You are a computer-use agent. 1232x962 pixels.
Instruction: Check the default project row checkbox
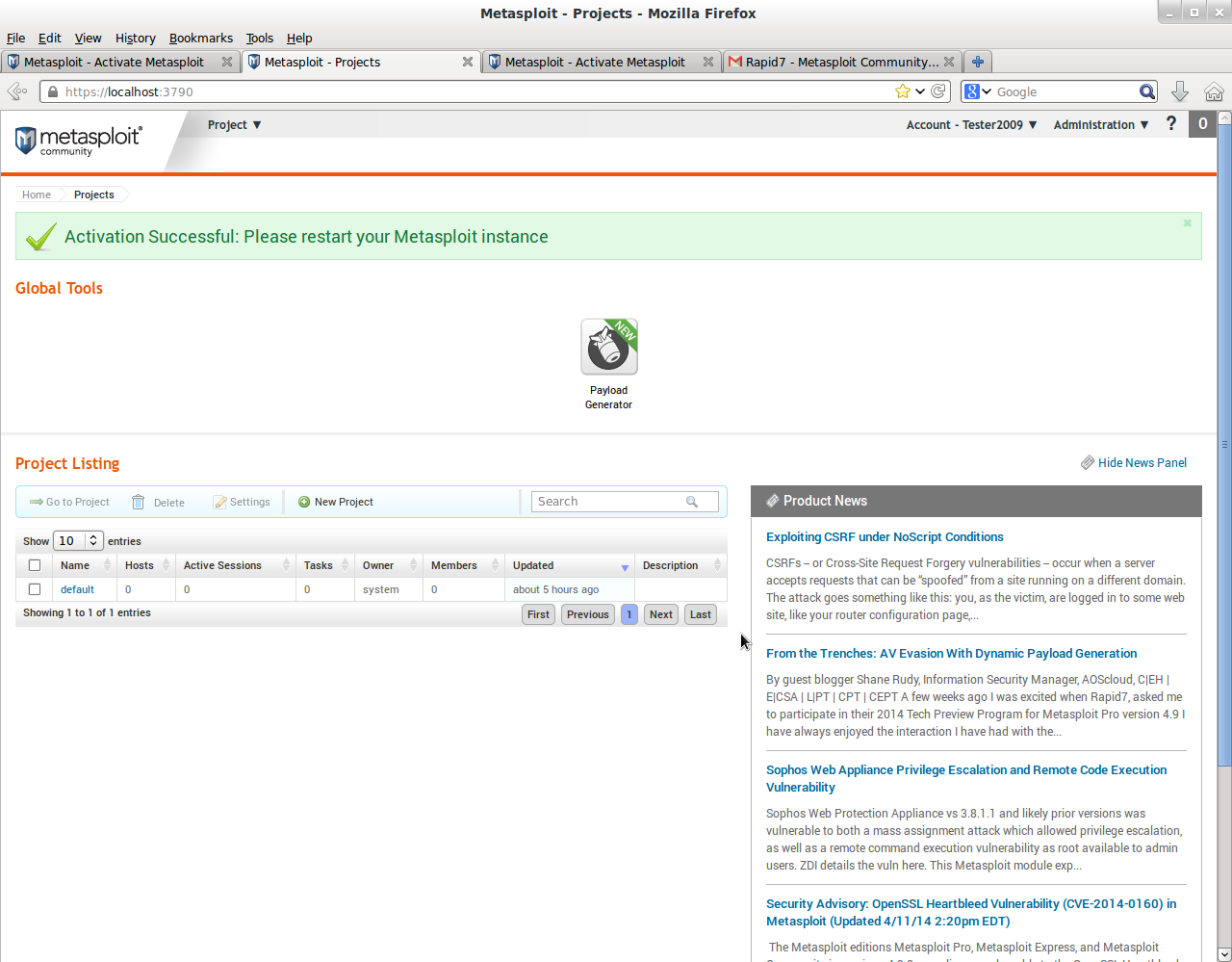[35, 589]
